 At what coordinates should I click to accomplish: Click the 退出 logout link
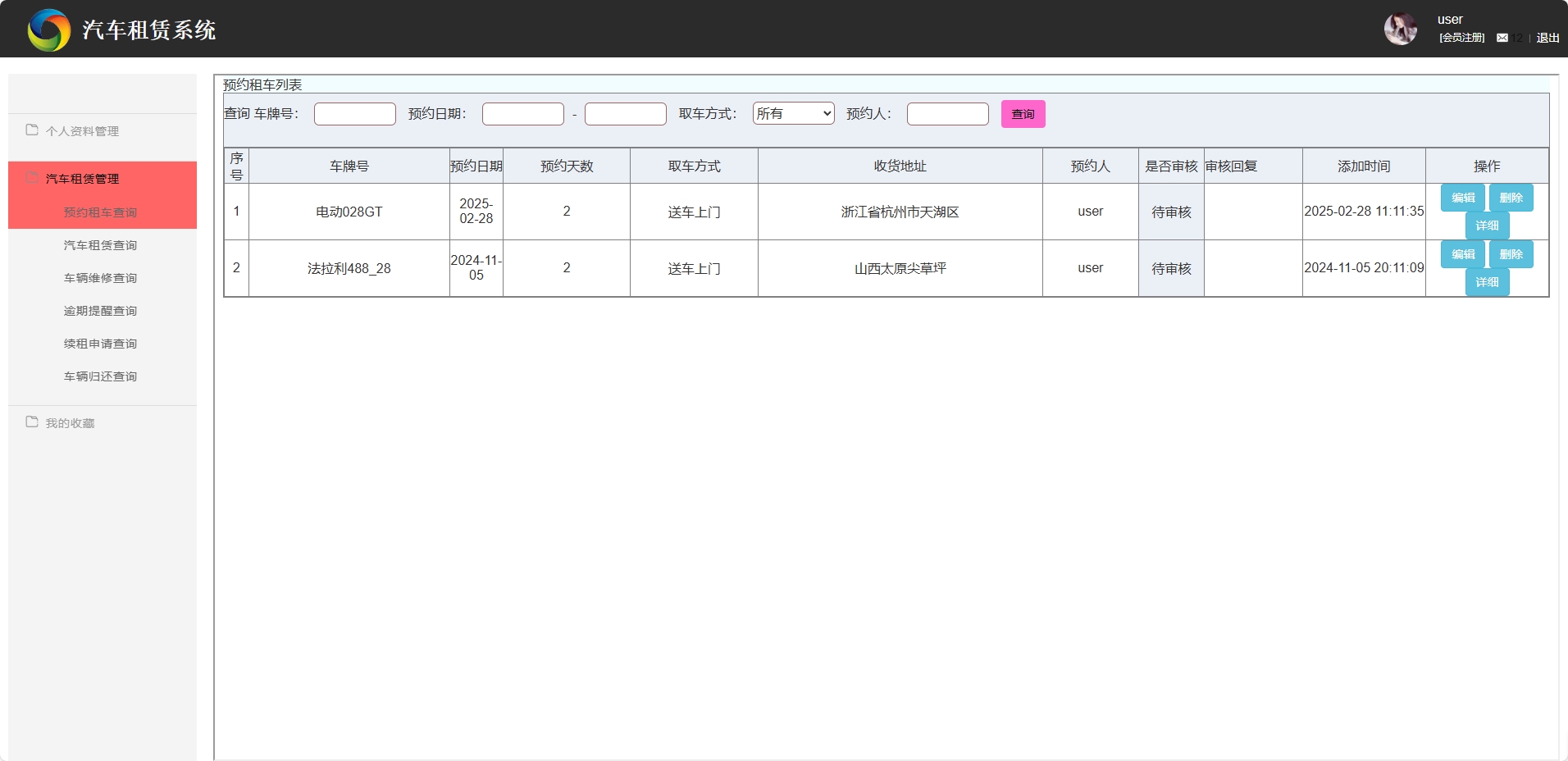(1547, 38)
